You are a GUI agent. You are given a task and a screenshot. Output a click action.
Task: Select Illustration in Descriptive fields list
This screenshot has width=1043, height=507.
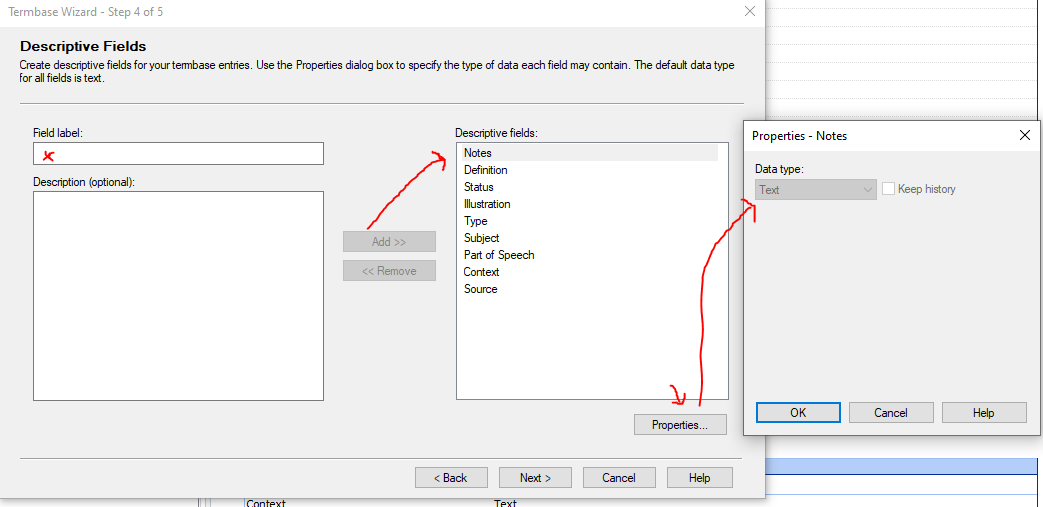(488, 204)
